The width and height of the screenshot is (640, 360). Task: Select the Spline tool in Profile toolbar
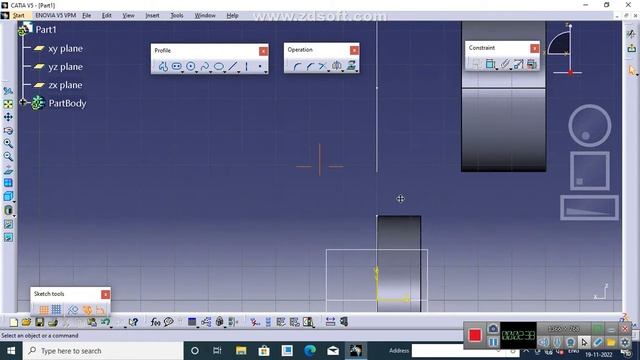coord(204,66)
